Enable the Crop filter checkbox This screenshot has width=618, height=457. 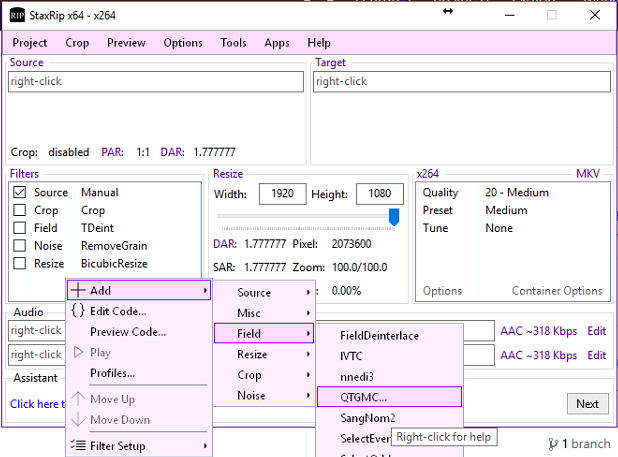click(19, 211)
